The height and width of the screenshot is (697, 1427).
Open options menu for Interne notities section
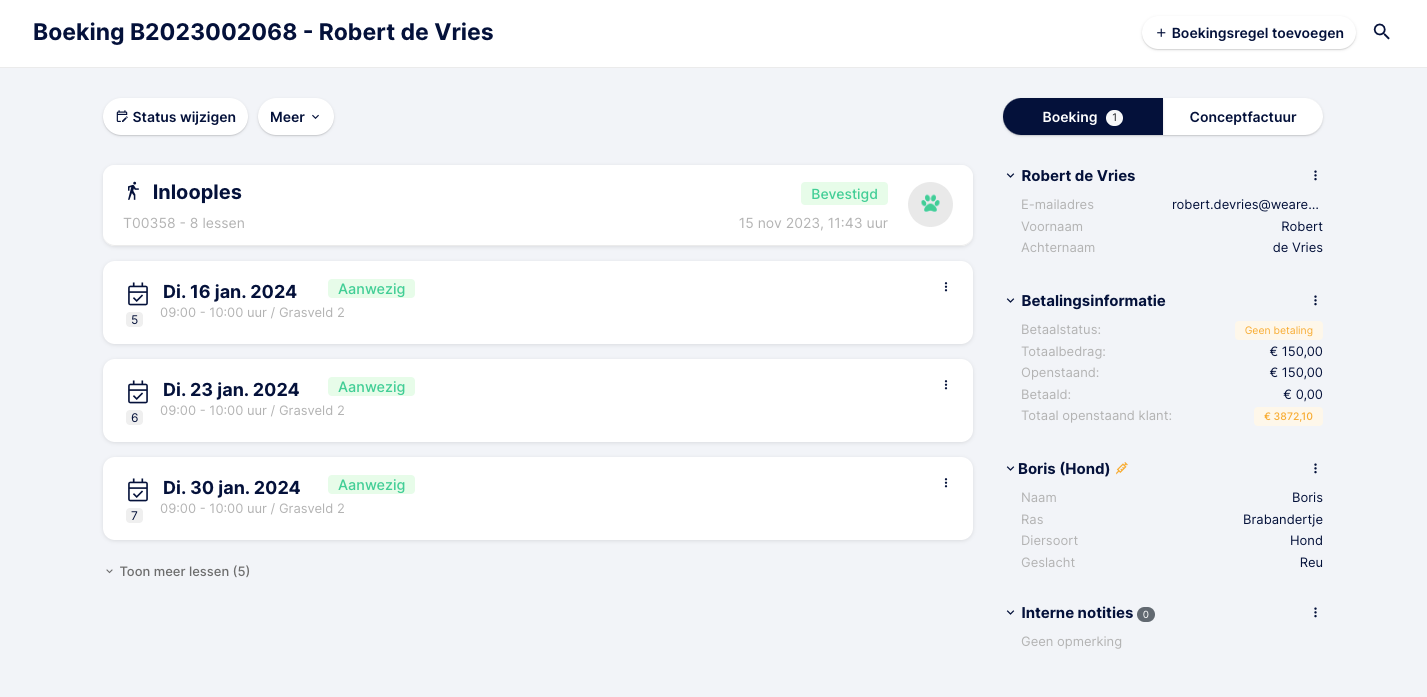[x=1315, y=613]
